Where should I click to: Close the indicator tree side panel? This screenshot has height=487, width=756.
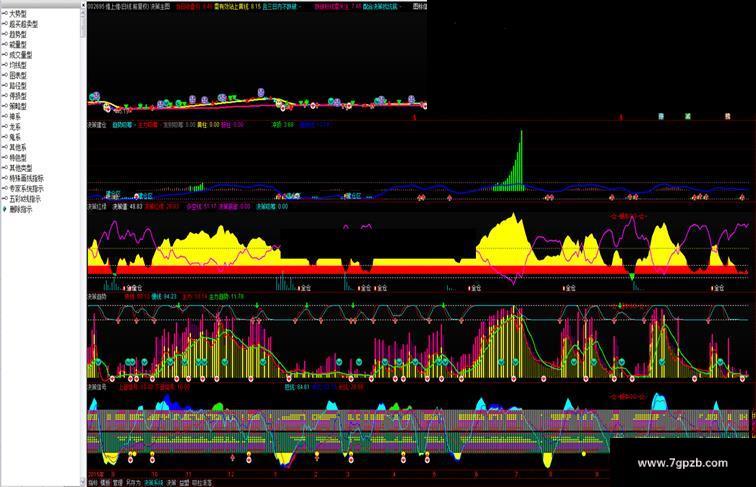(83, 5)
